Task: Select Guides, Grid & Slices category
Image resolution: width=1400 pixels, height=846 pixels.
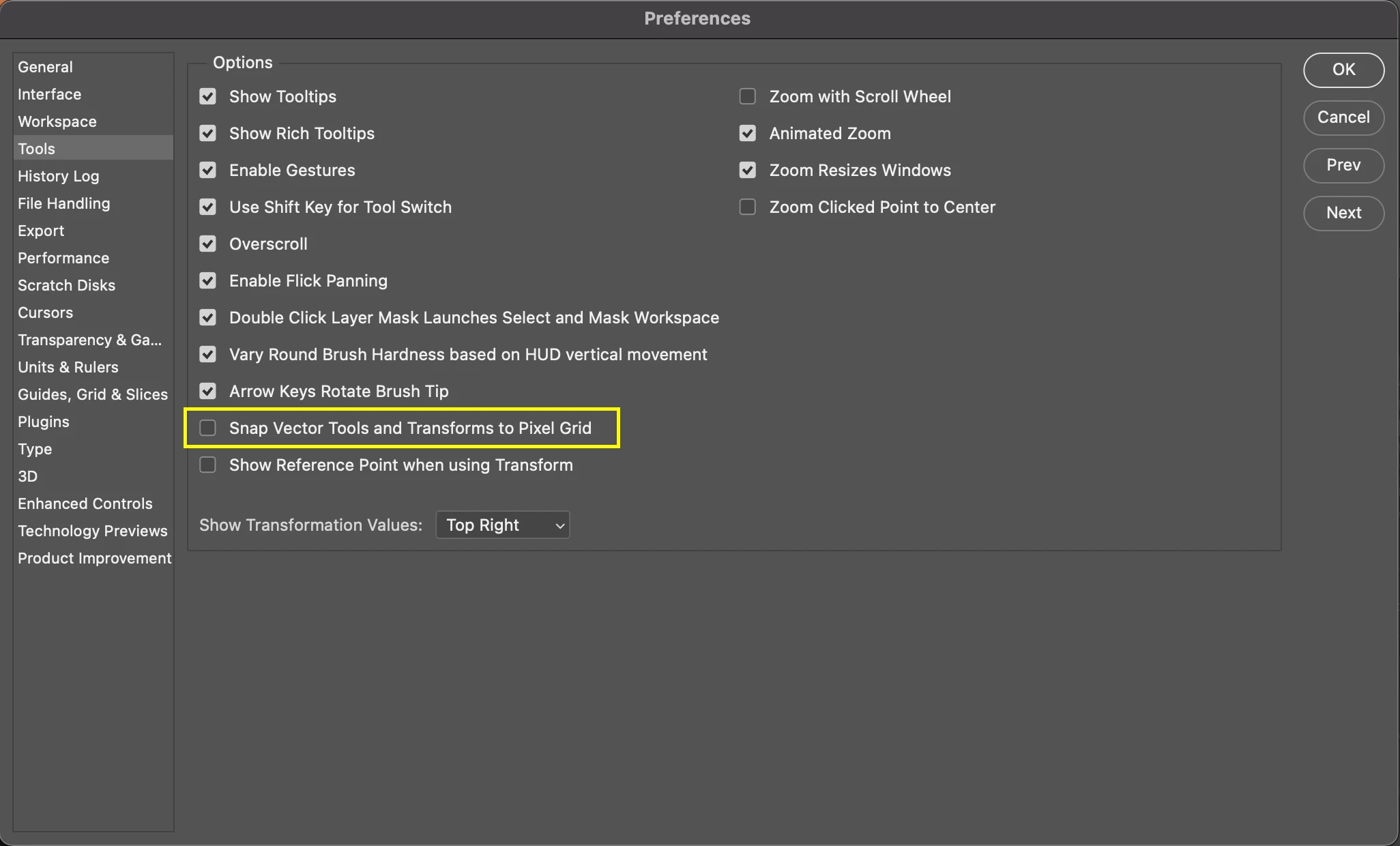Action: (93, 394)
